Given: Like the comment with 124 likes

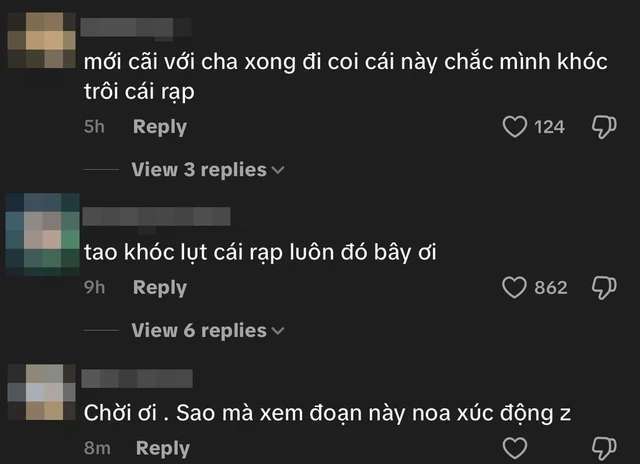Looking at the screenshot, I should 514,127.
